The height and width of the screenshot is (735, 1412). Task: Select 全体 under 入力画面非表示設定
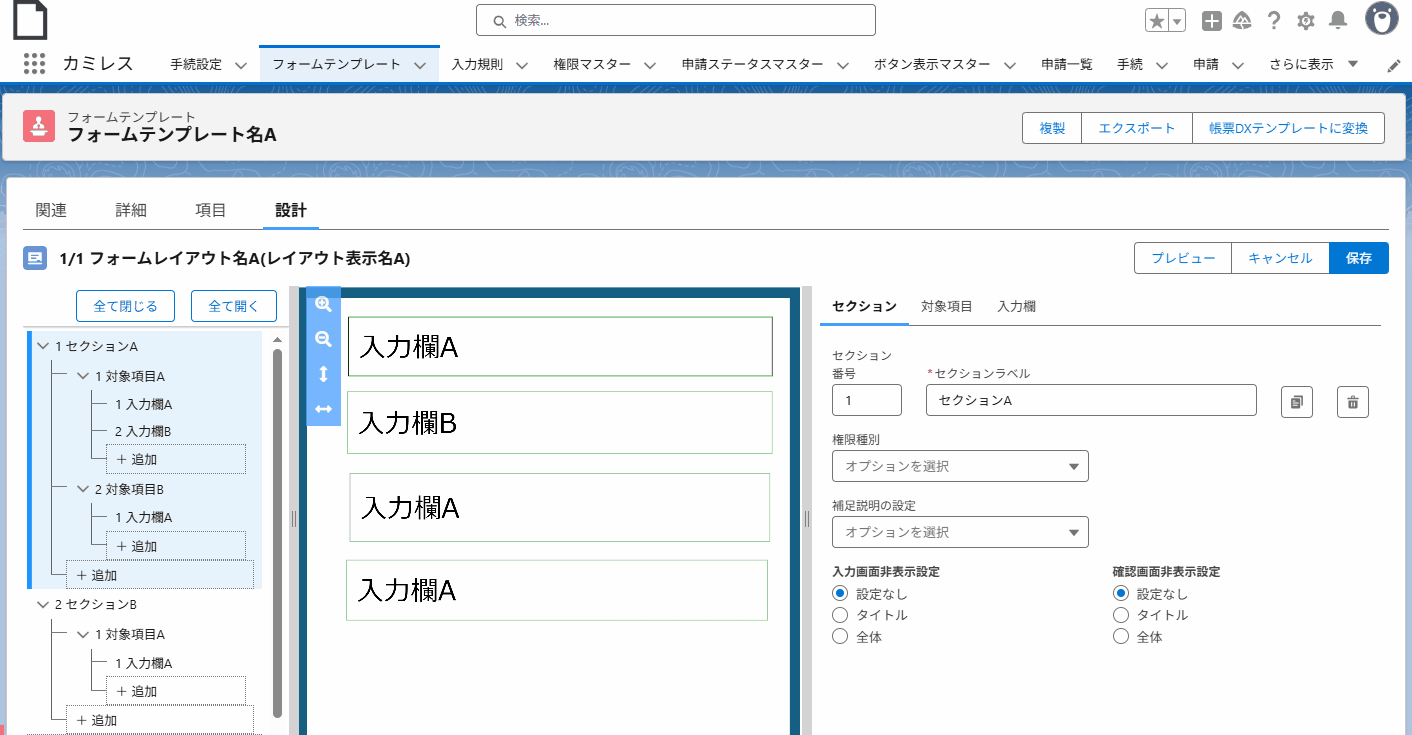tap(840, 636)
